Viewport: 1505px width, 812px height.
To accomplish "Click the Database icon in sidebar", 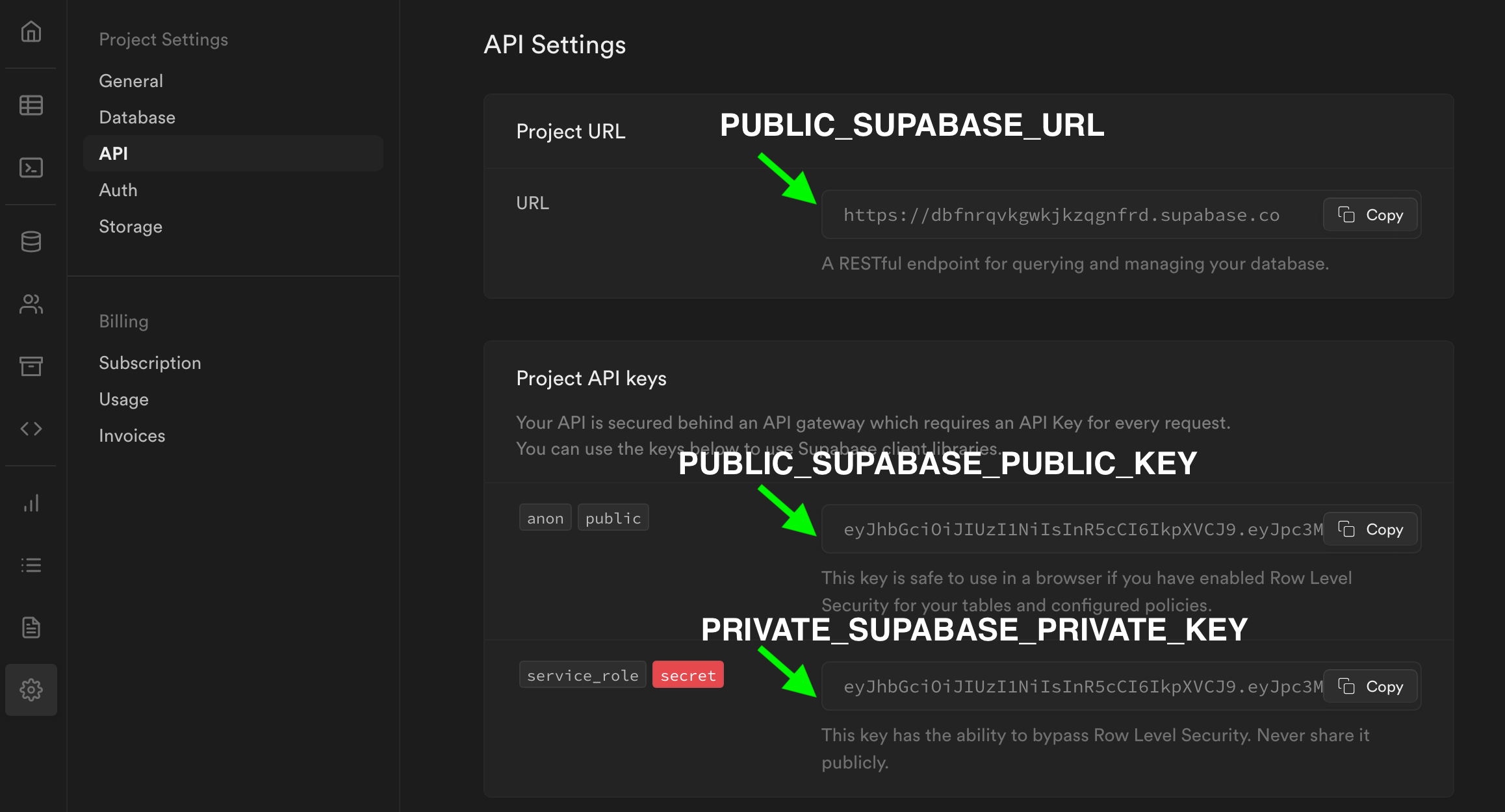I will pos(31,241).
